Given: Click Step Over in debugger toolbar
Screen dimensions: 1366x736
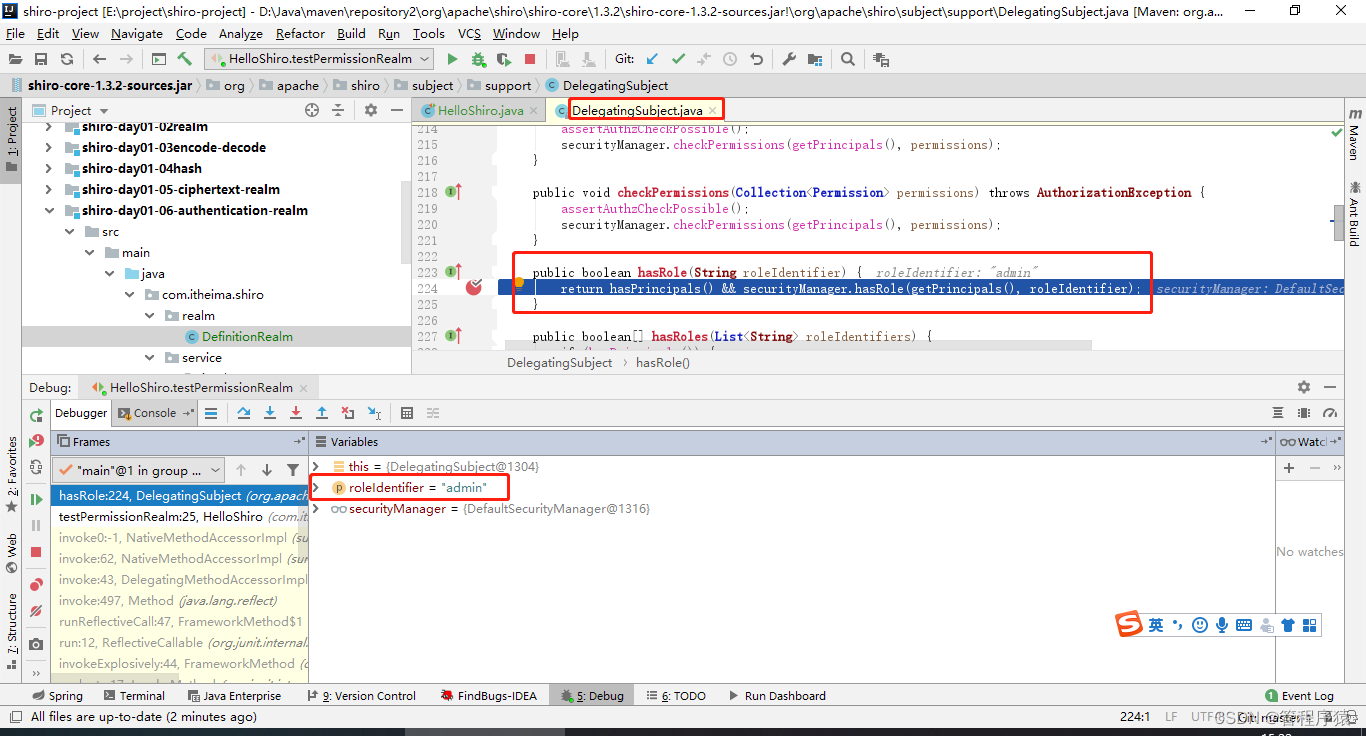Looking at the screenshot, I should click(244, 413).
